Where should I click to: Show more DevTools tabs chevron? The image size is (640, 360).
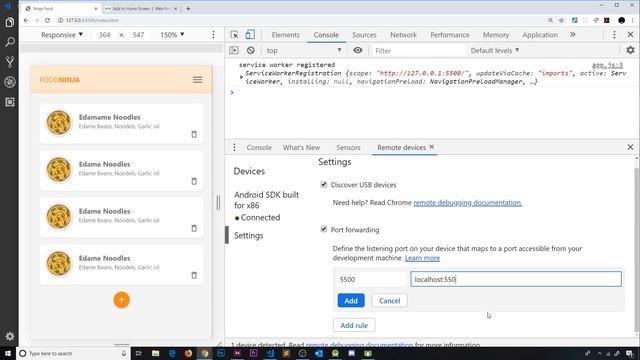point(572,35)
